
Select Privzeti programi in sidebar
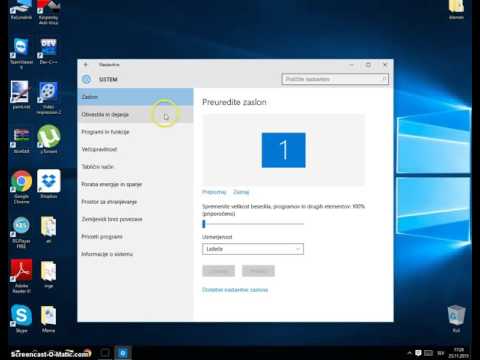coord(135,237)
